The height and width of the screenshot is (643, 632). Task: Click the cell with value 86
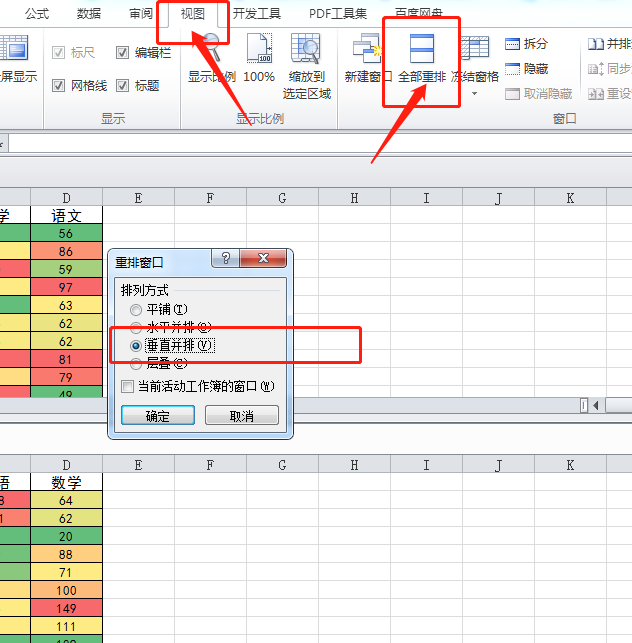pos(66,251)
